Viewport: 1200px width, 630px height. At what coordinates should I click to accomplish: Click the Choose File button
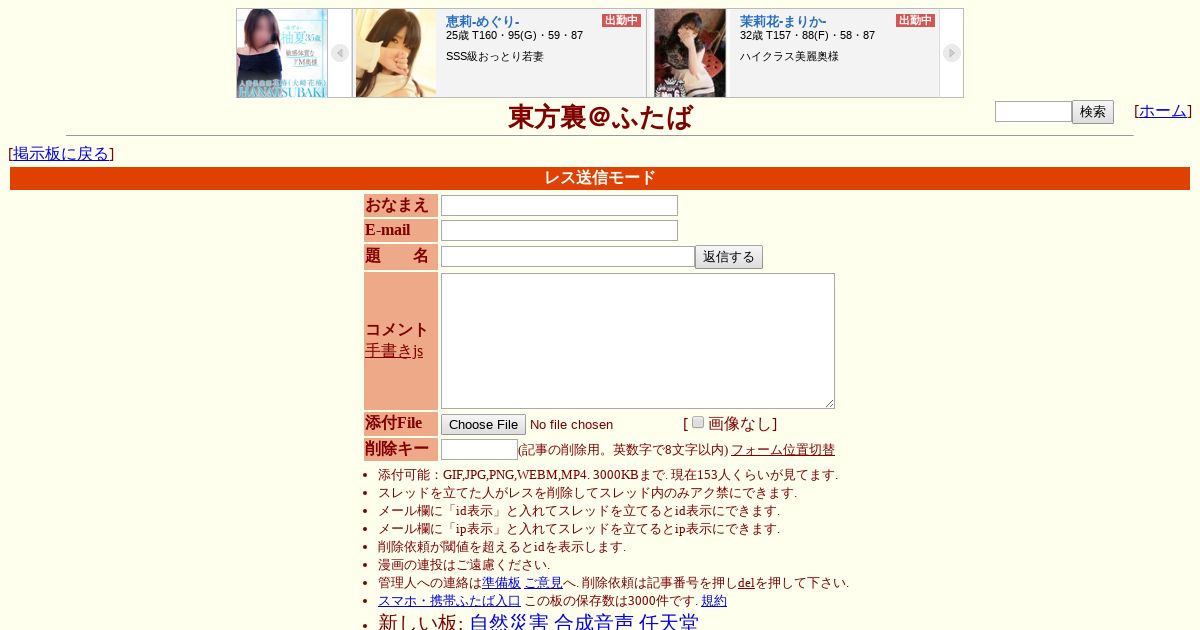483,425
